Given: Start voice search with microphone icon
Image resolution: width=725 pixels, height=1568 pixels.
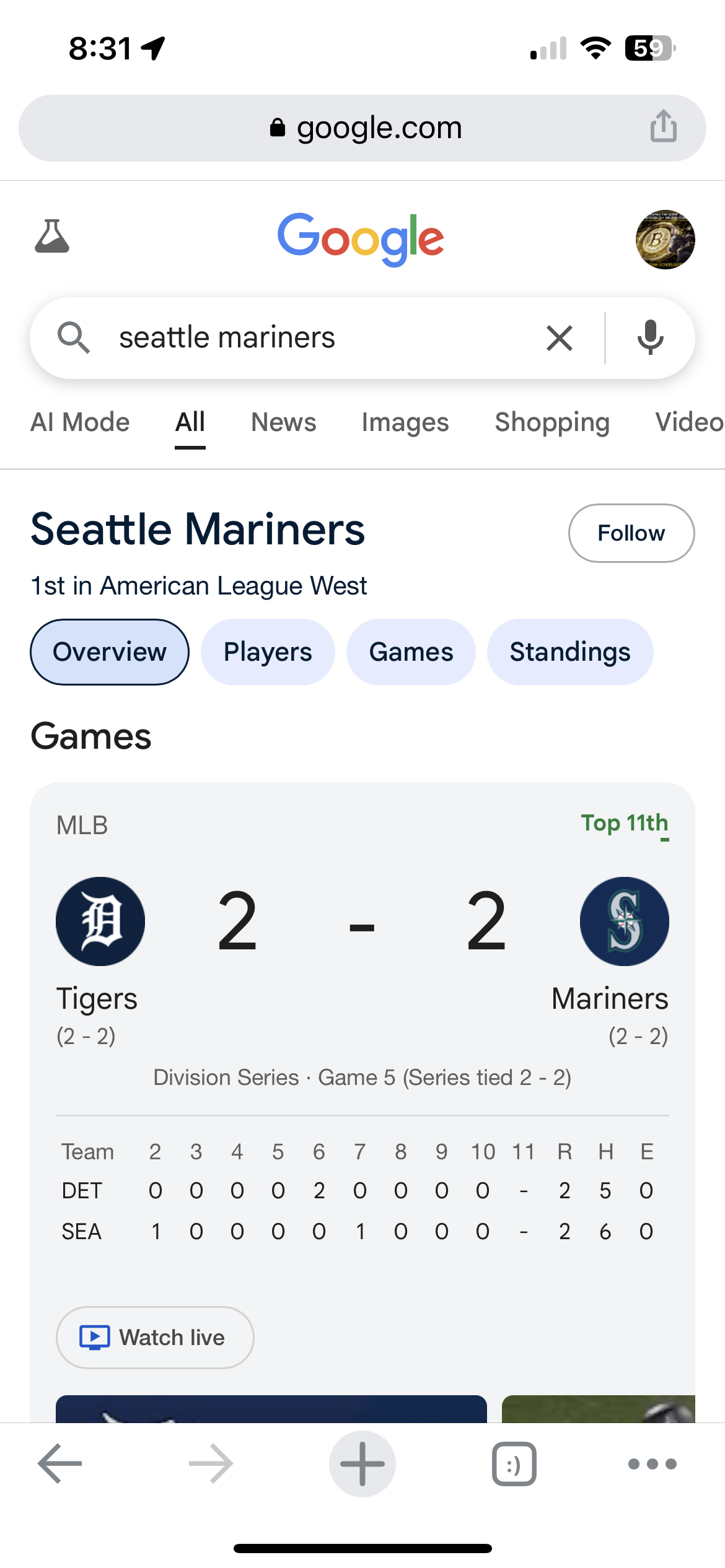Looking at the screenshot, I should click(650, 338).
